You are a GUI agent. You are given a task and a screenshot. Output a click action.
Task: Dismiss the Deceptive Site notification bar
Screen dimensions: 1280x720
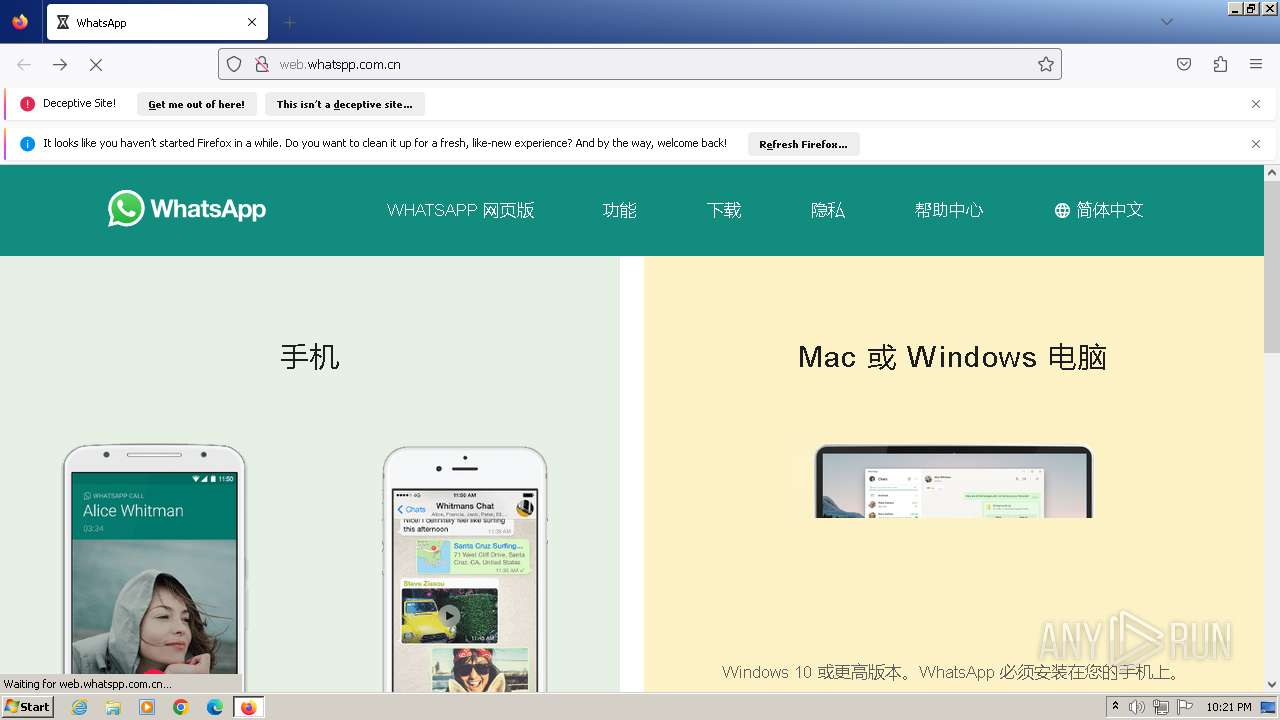pyautogui.click(x=1256, y=104)
